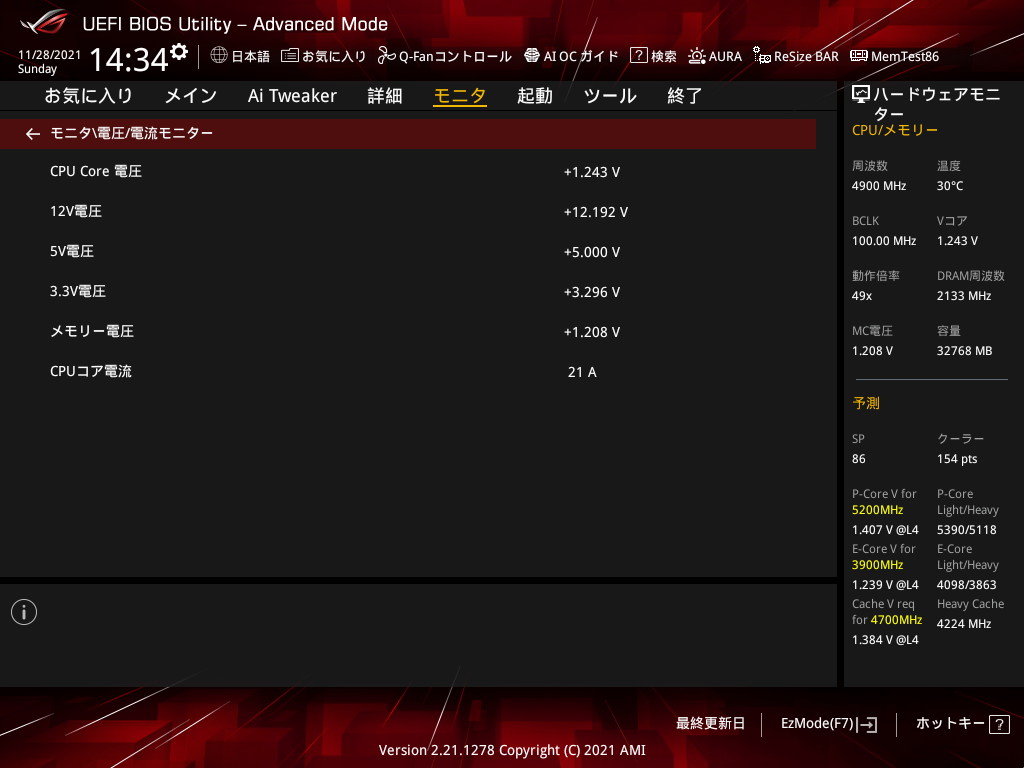This screenshot has height=768, width=1024.
Task: Open the search question mark icon
Action: [638, 56]
